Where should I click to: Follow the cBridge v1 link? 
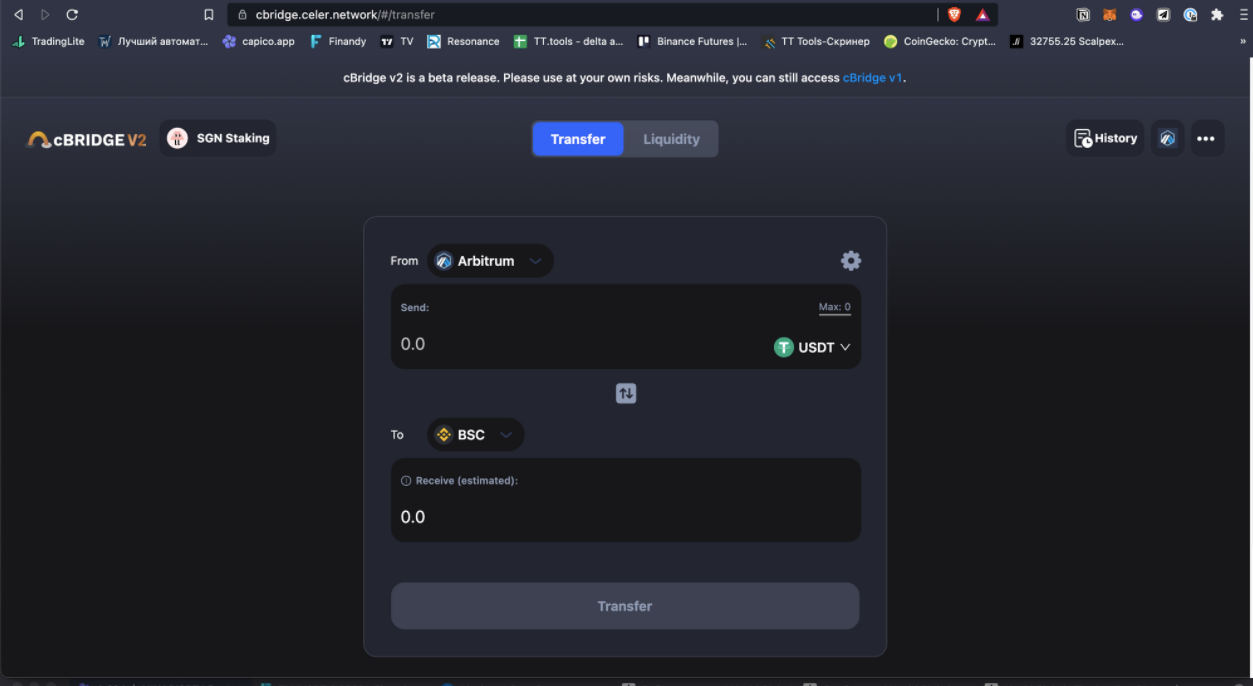[873, 78]
